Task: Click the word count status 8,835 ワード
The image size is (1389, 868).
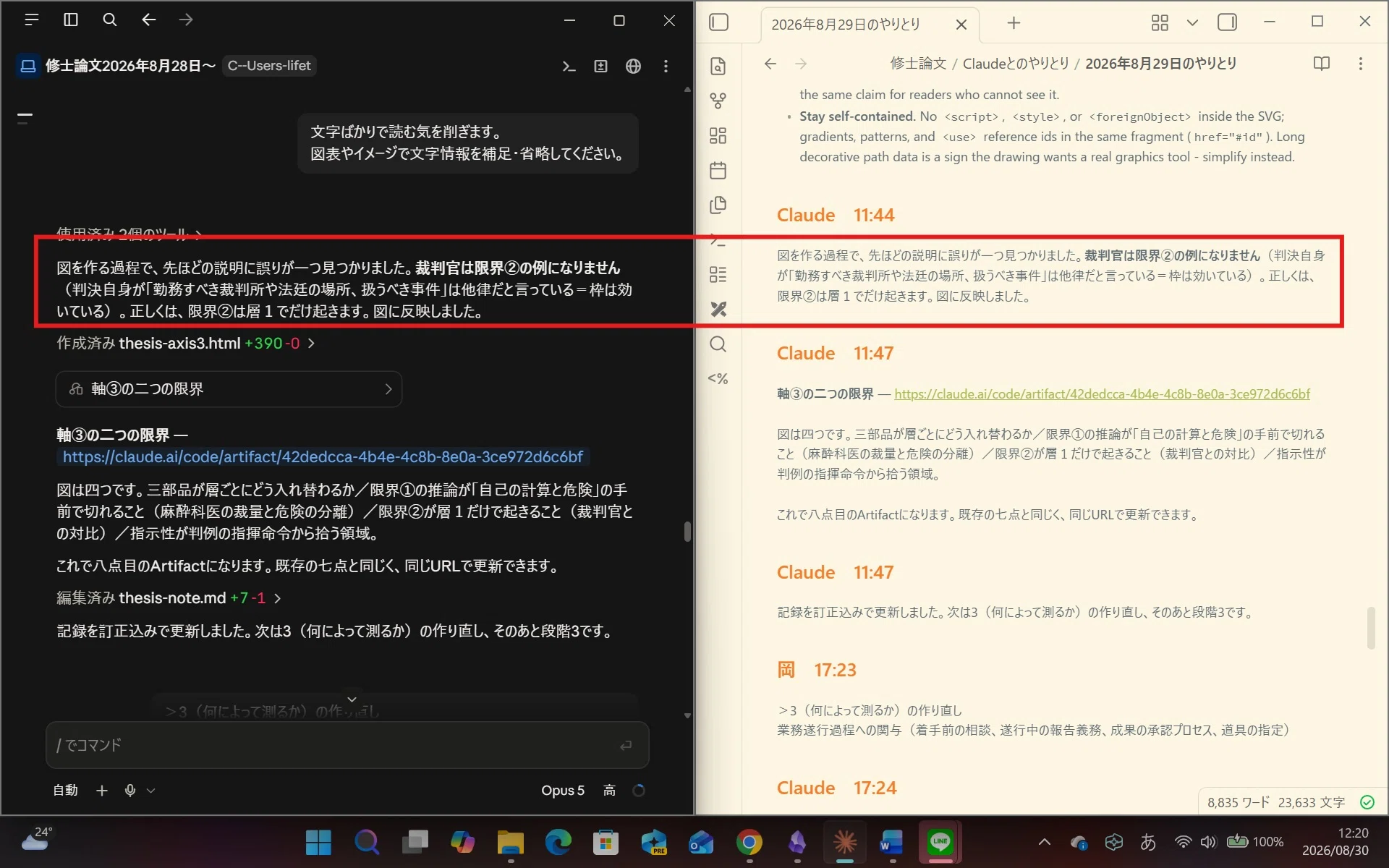Action: pos(1238,802)
